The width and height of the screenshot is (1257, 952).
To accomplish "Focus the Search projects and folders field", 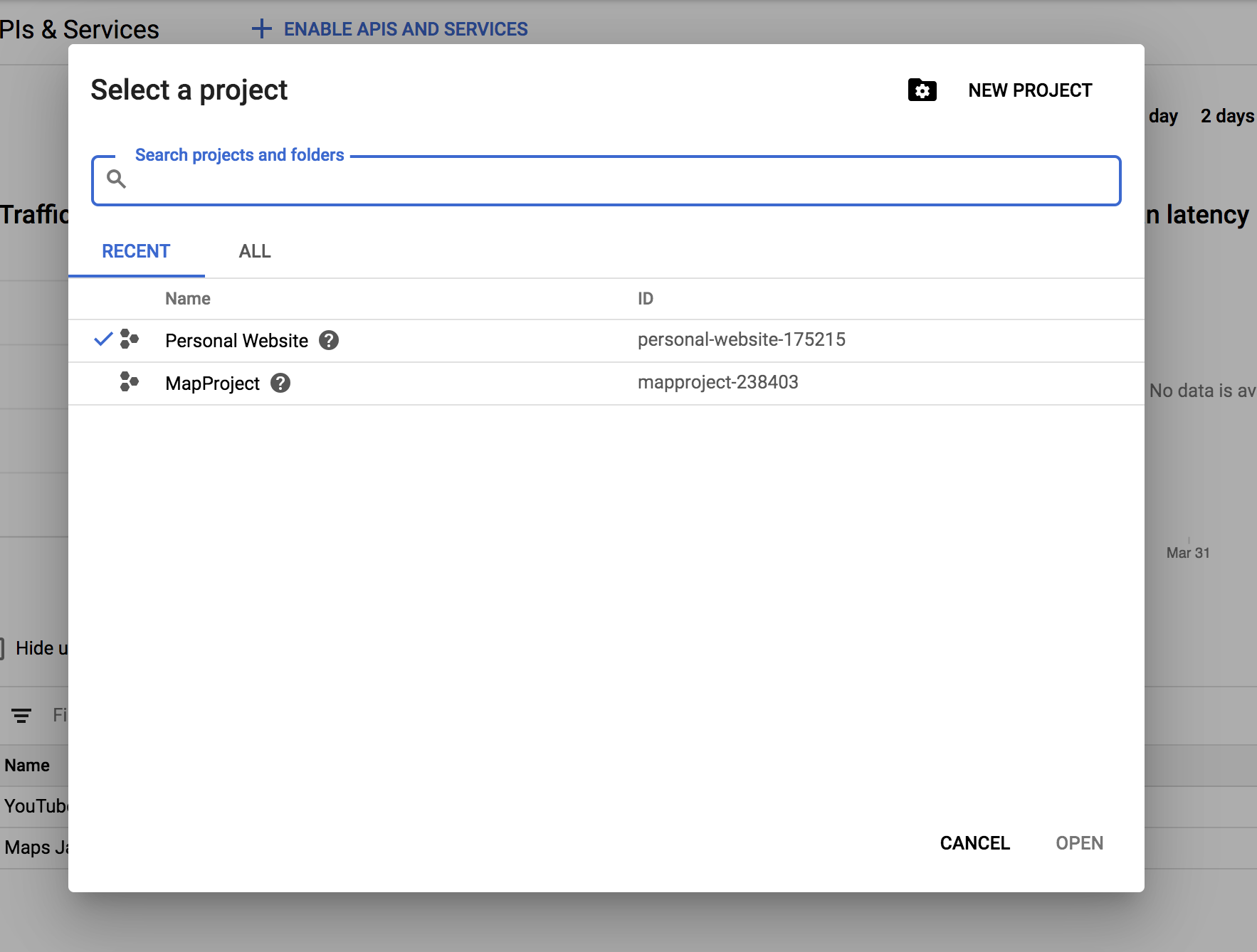I will point(606,181).
